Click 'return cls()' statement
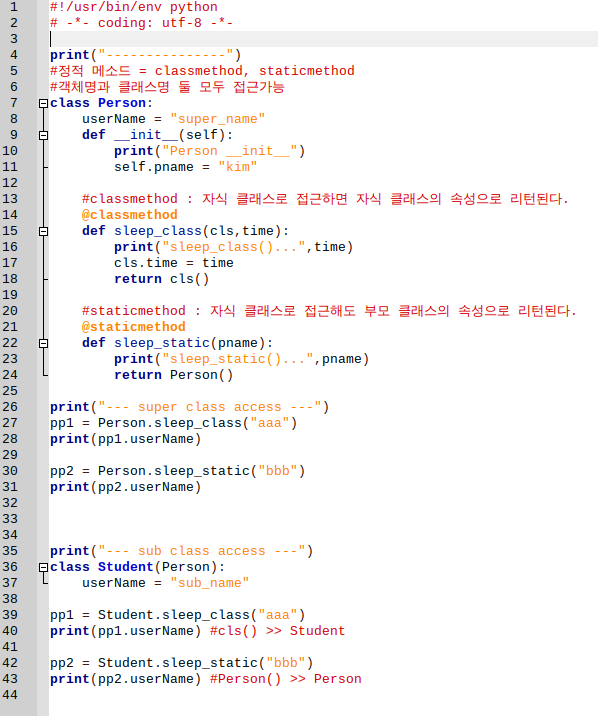 162,279
